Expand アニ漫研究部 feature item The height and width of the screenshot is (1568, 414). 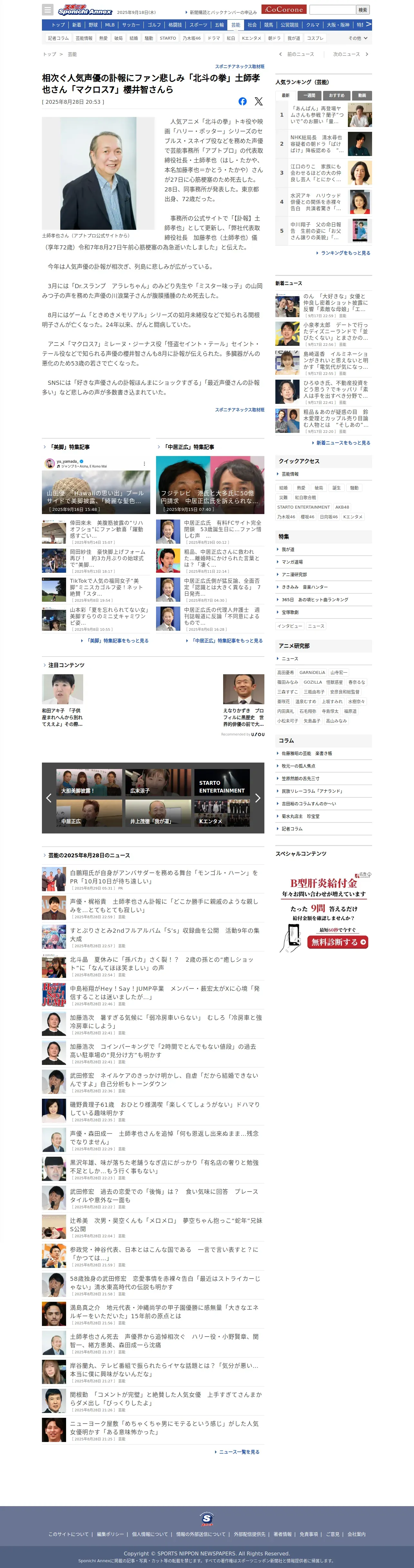[324, 575]
